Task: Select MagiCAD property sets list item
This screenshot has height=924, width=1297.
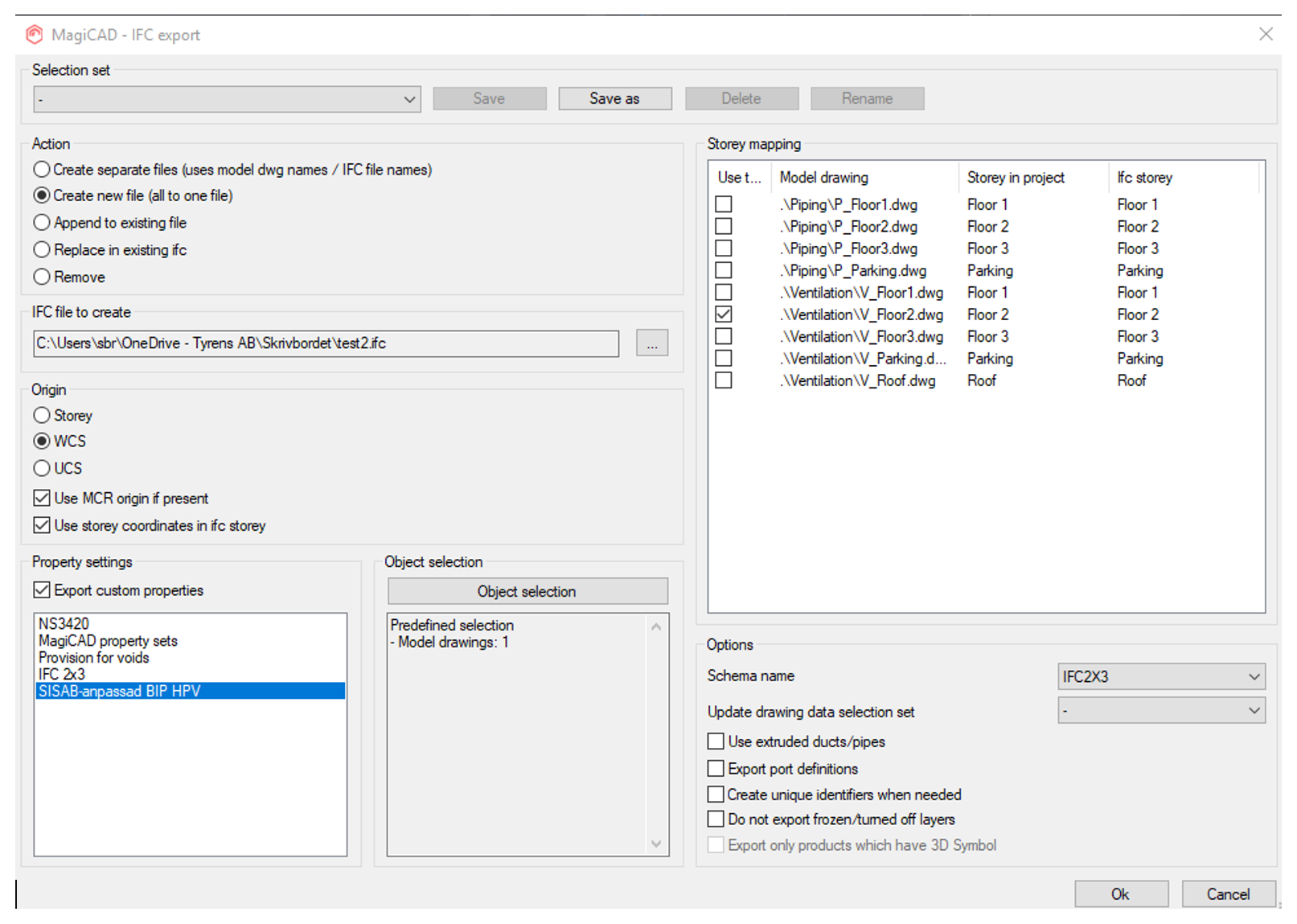Action: coord(191,641)
